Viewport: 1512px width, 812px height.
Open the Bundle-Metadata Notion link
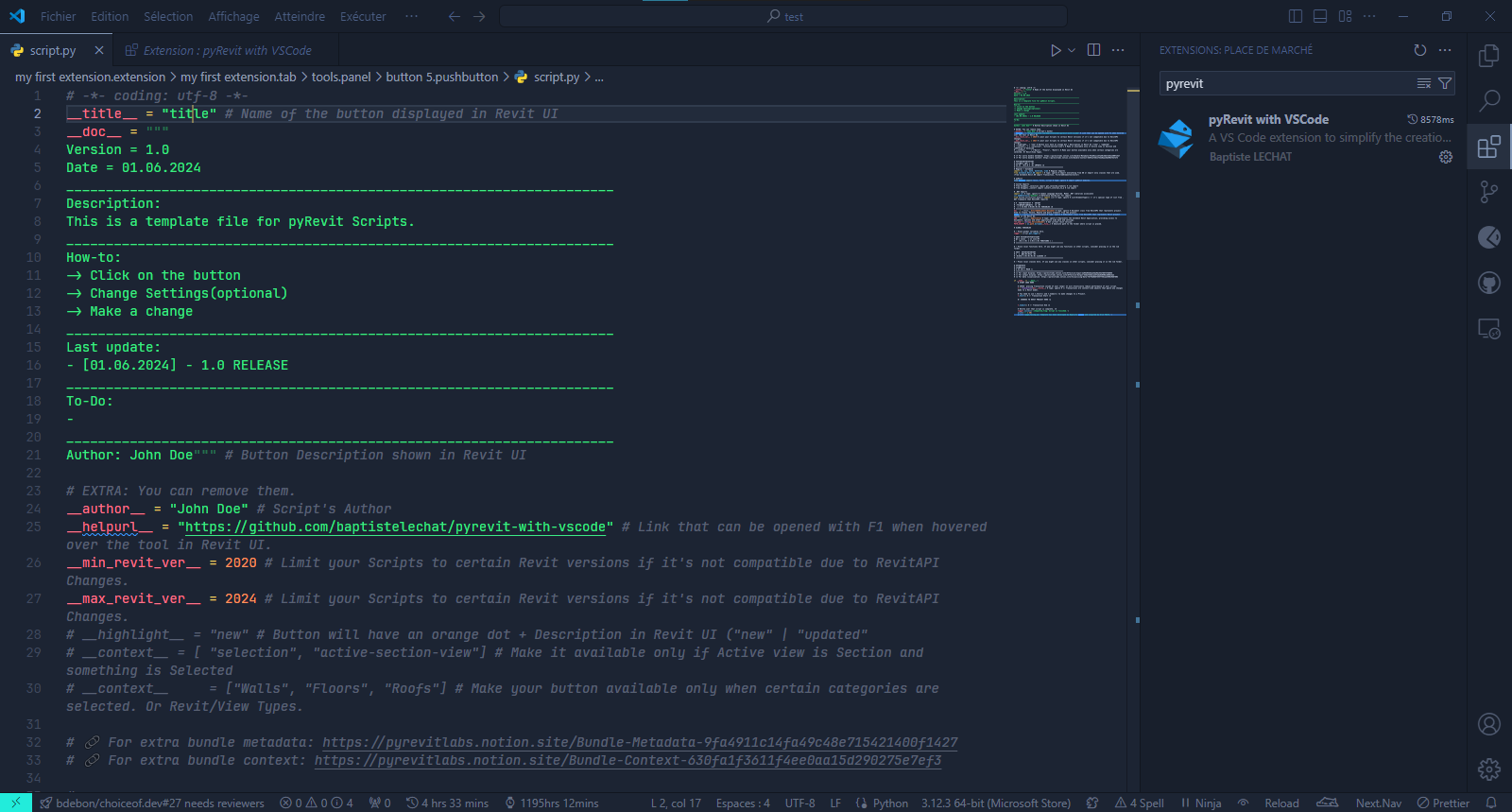click(640, 742)
